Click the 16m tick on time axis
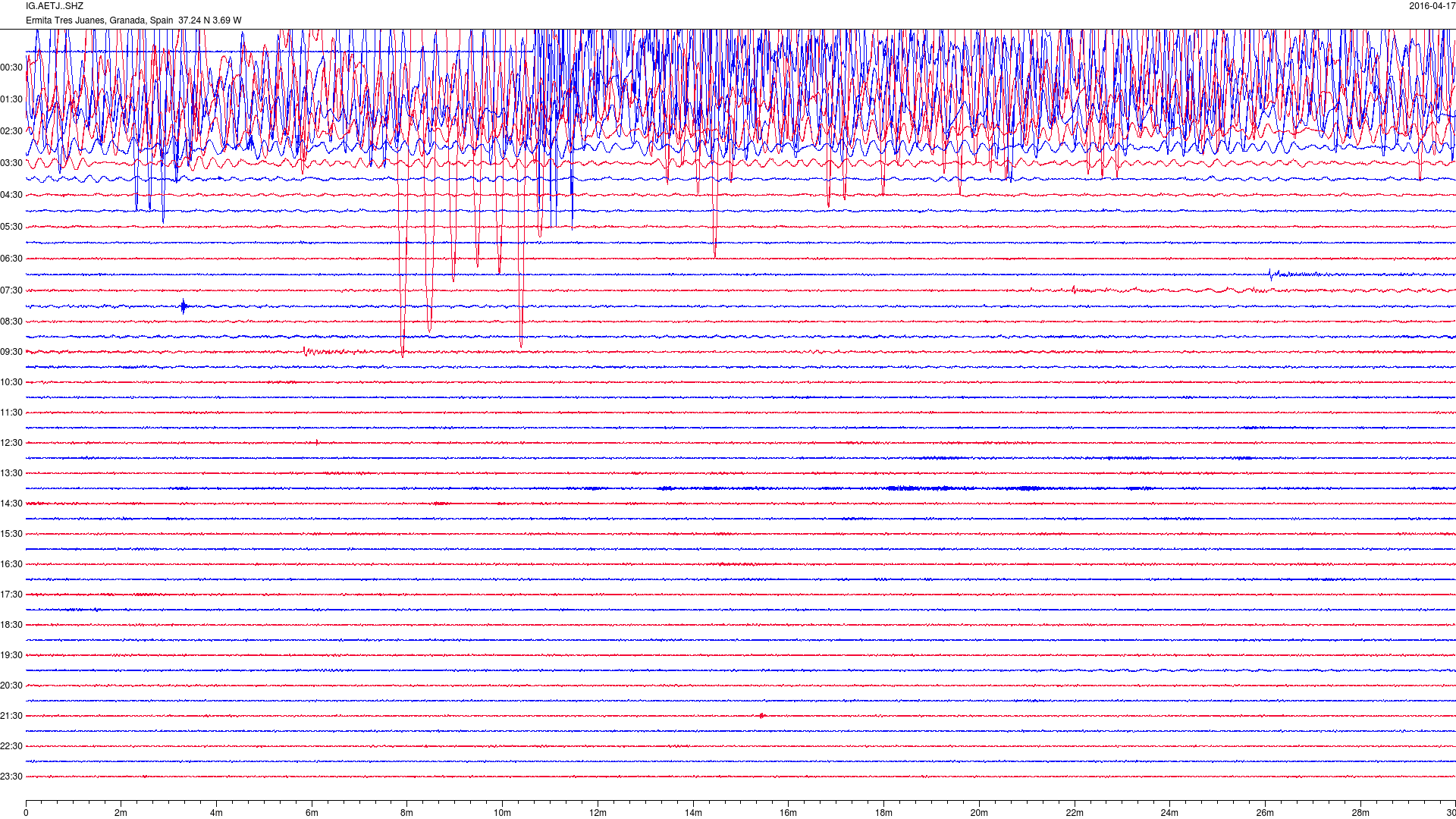 point(789,813)
